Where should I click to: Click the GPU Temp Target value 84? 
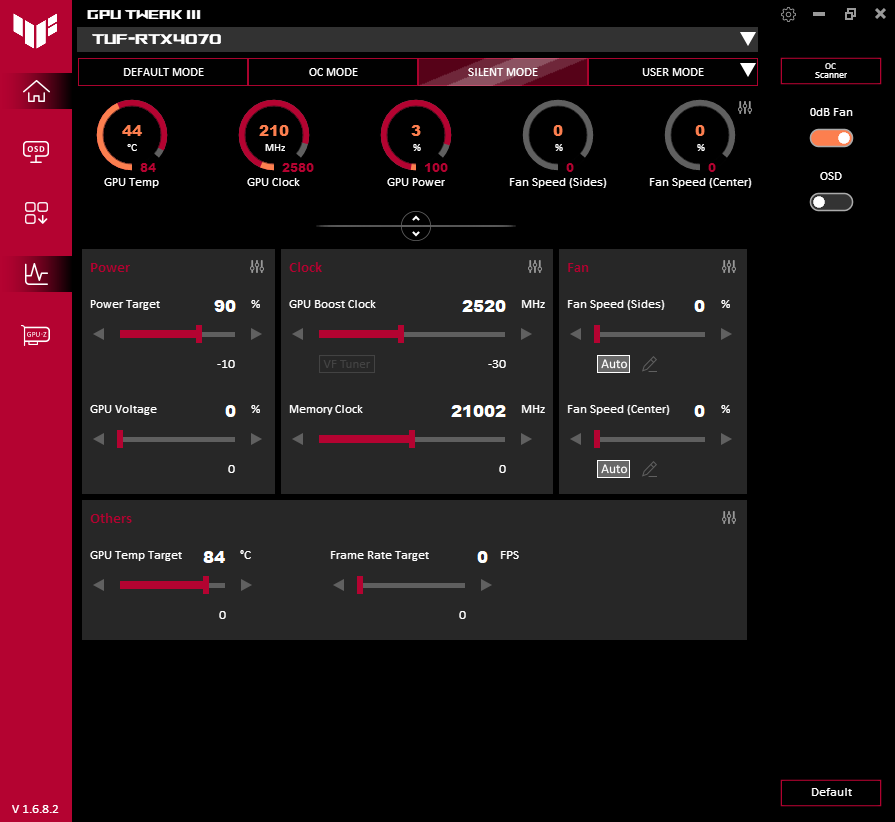tap(214, 557)
